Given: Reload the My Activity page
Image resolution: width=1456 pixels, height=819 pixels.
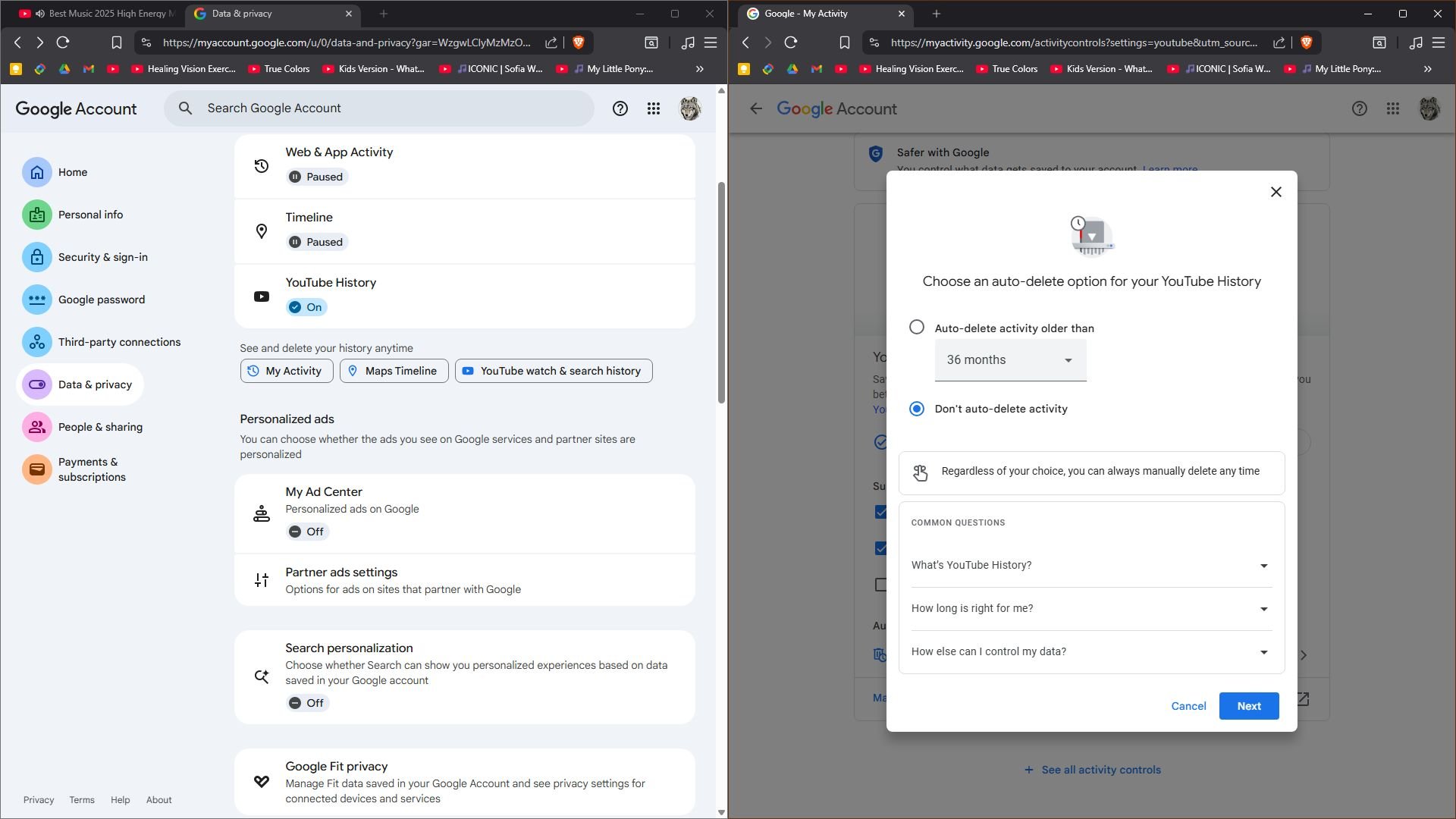Looking at the screenshot, I should [x=791, y=42].
